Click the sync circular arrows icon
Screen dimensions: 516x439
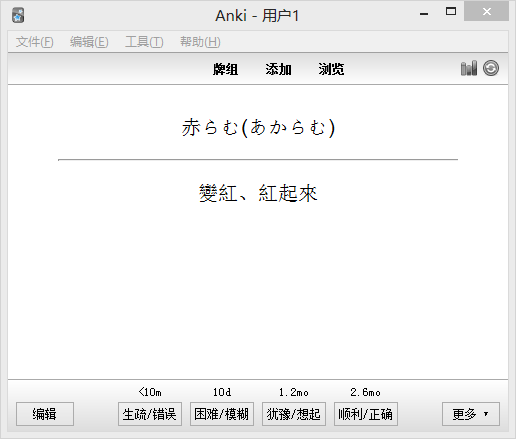coord(491,68)
